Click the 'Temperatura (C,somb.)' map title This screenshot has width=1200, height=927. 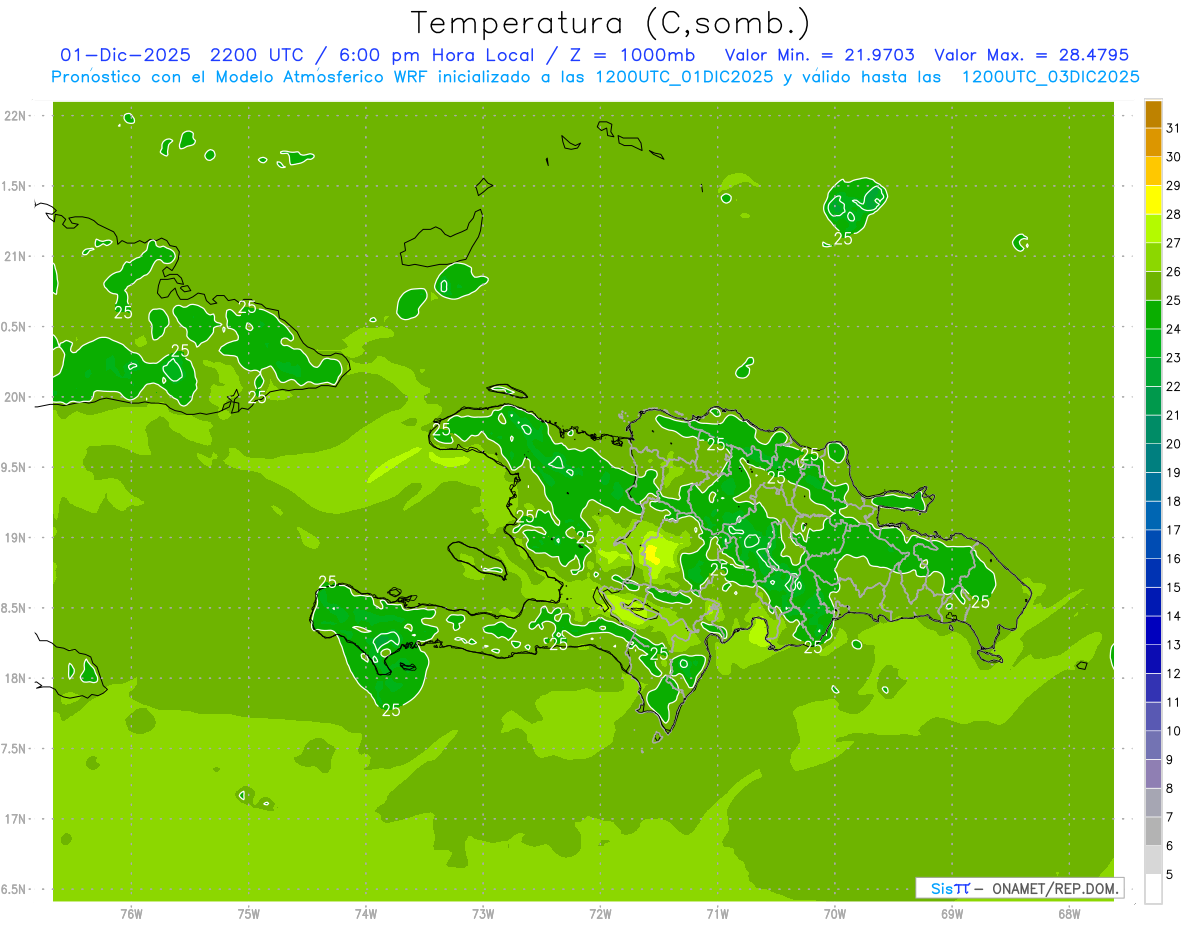[x=610, y=23]
